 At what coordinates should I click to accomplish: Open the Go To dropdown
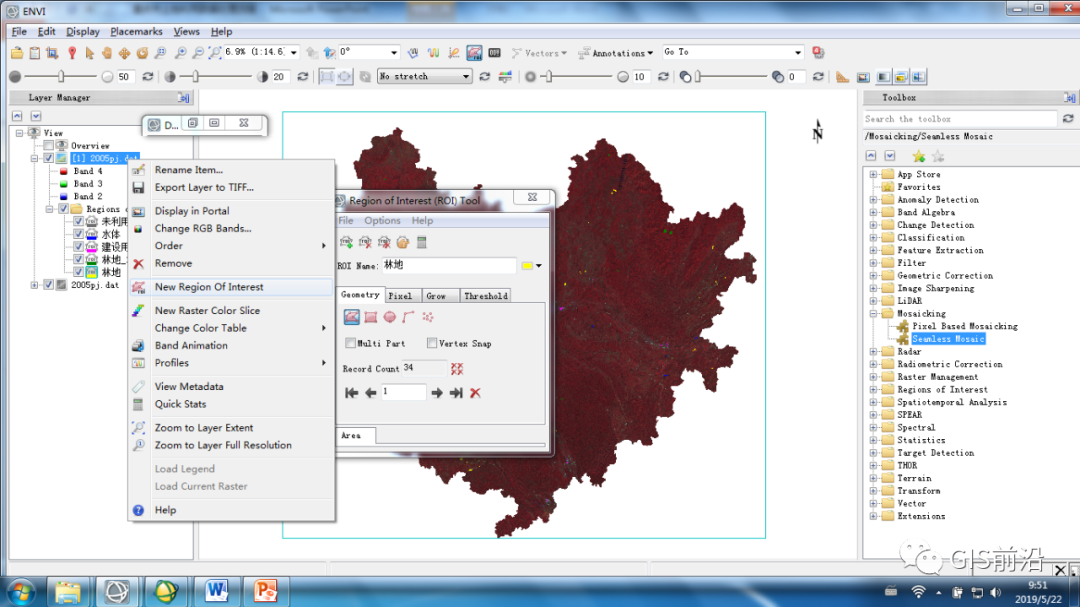tap(798, 52)
